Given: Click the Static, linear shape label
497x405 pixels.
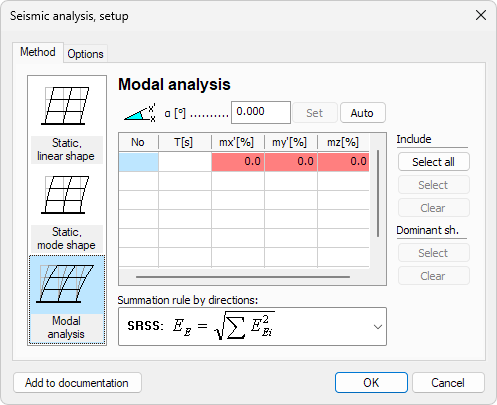Looking at the screenshot, I should click(x=66, y=150).
